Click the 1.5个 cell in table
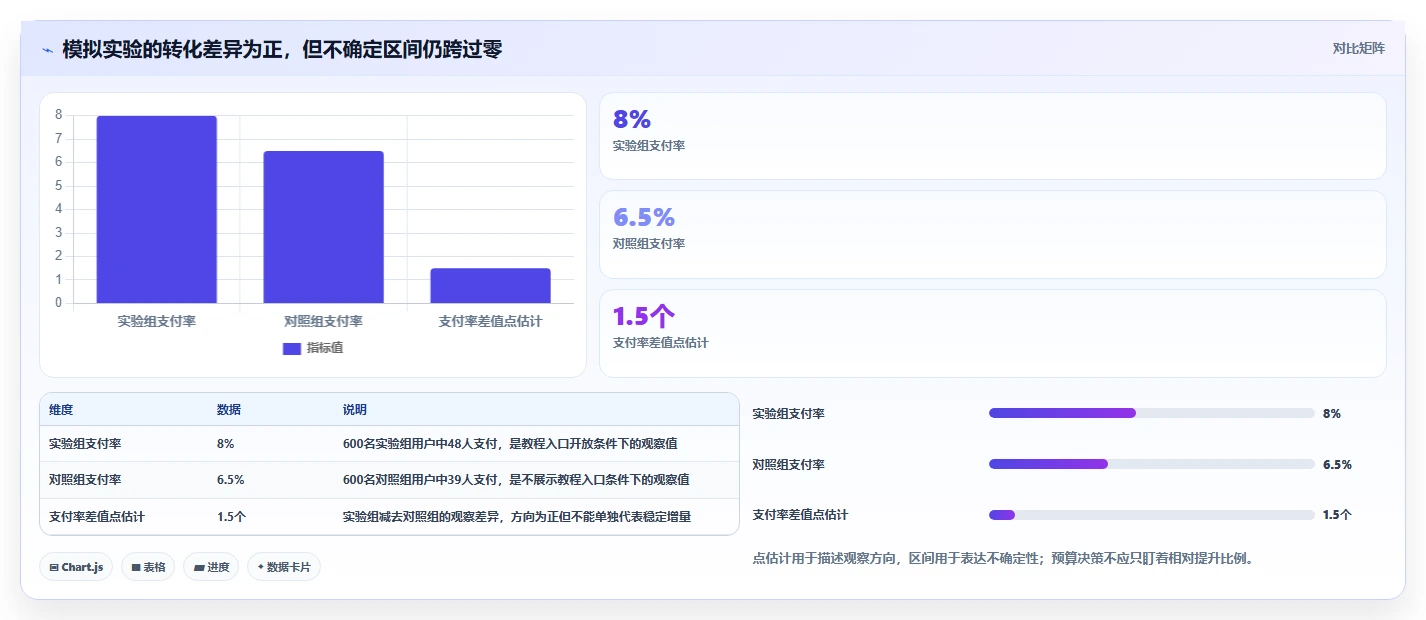1426x620 pixels. coord(231,517)
